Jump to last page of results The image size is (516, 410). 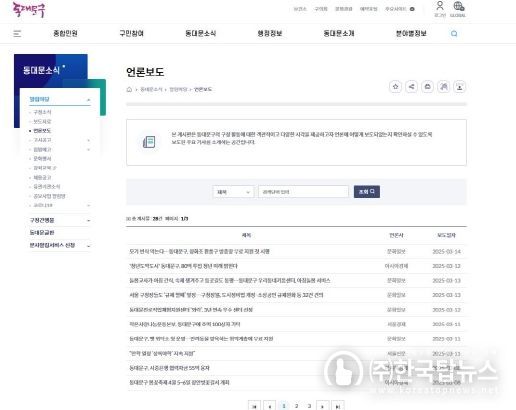338,406
